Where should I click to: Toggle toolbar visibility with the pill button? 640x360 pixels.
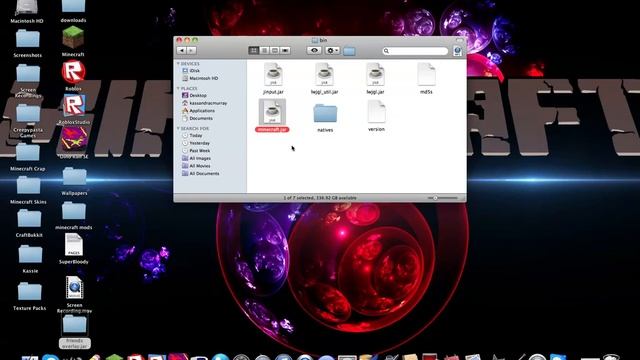[x=460, y=40]
